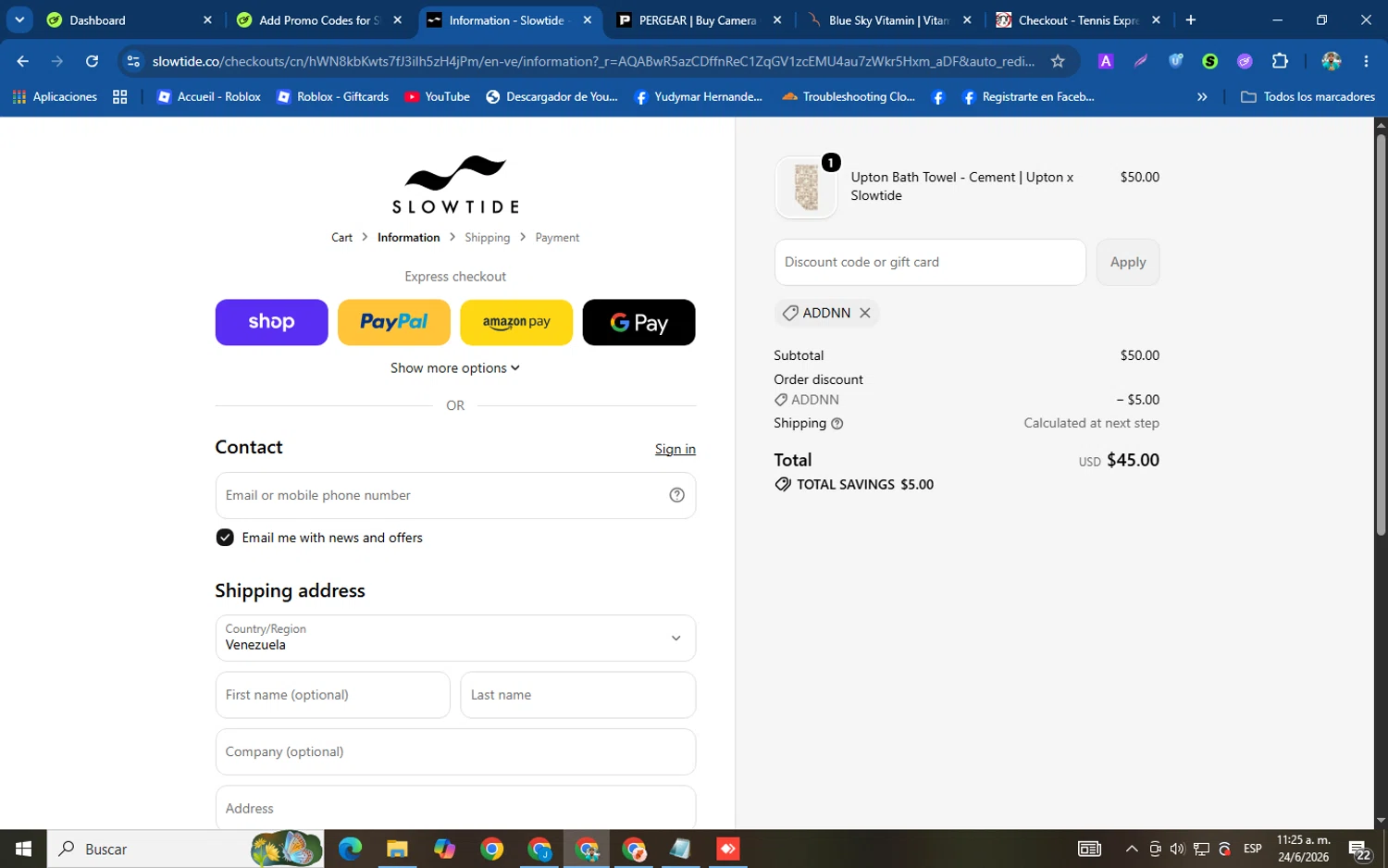
Task: Open the browser Extensions puzzle icon
Action: point(1280,61)
